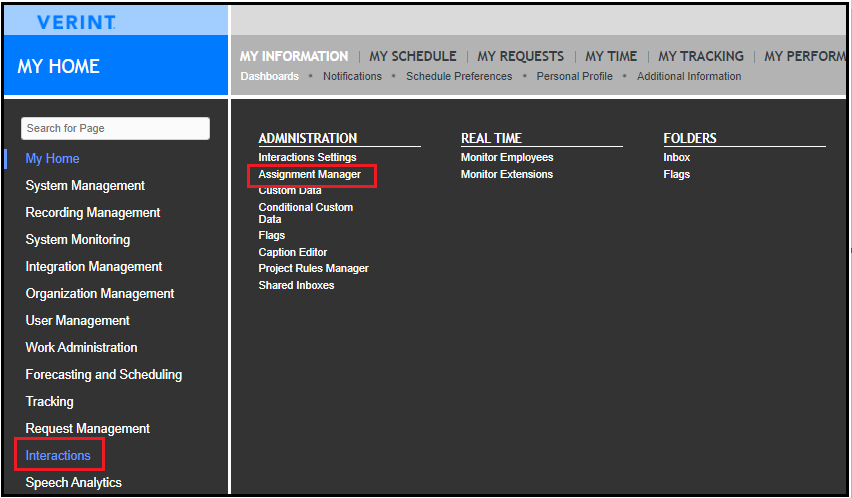Open Organization Management in sidebar
The width and height of the screenshot is (852, 498).
click(x=99, y=294)
